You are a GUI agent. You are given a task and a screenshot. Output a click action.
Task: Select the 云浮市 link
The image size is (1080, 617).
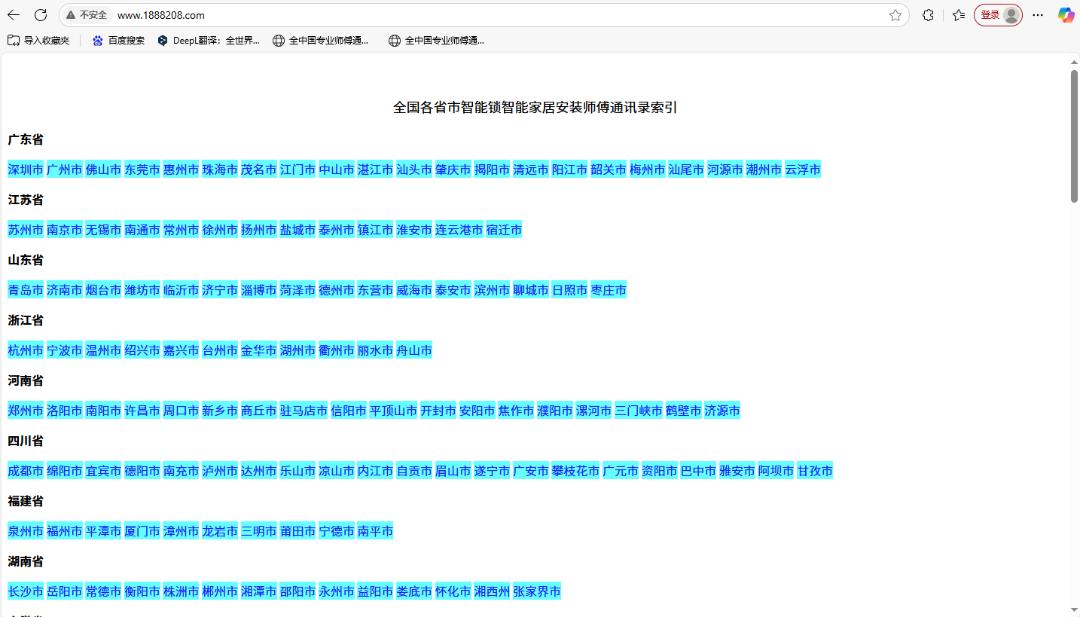coord(802,169)
